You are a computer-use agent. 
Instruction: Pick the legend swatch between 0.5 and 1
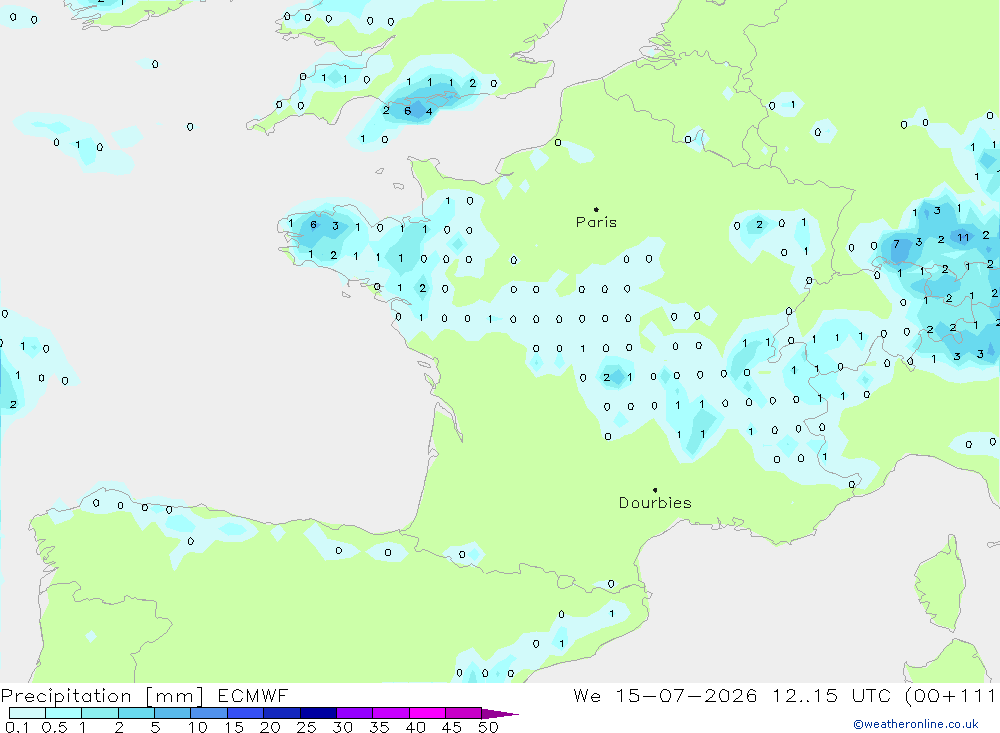click(63, 713)
